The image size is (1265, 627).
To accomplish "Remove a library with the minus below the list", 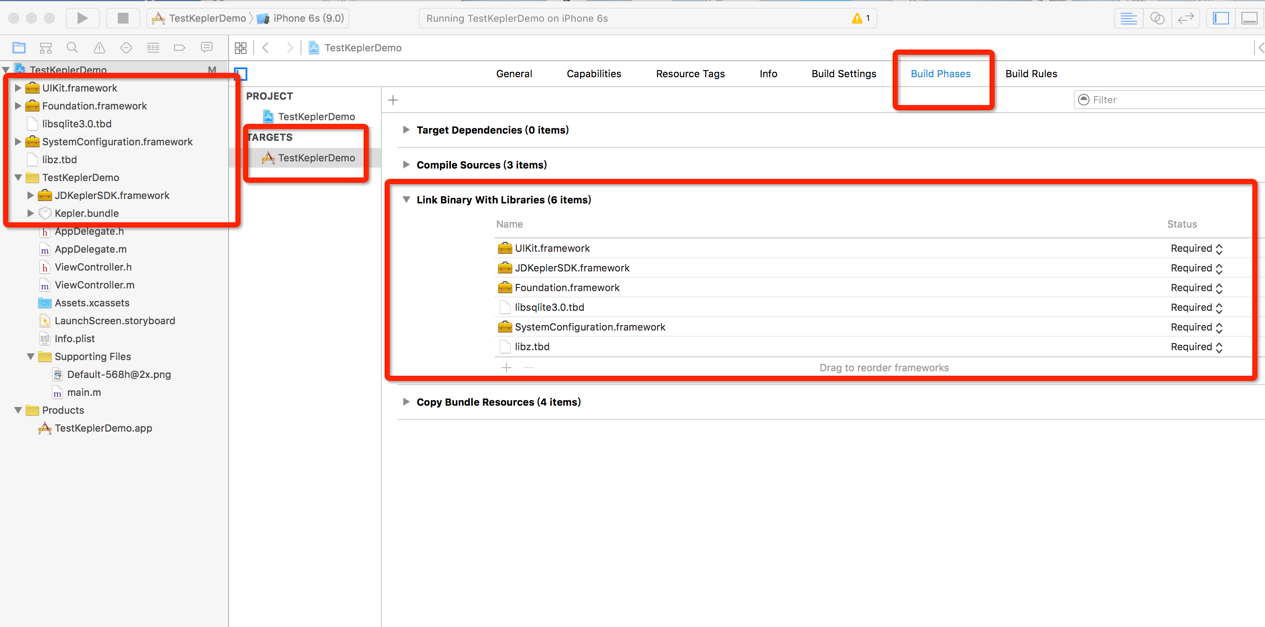I will (529, 368).
